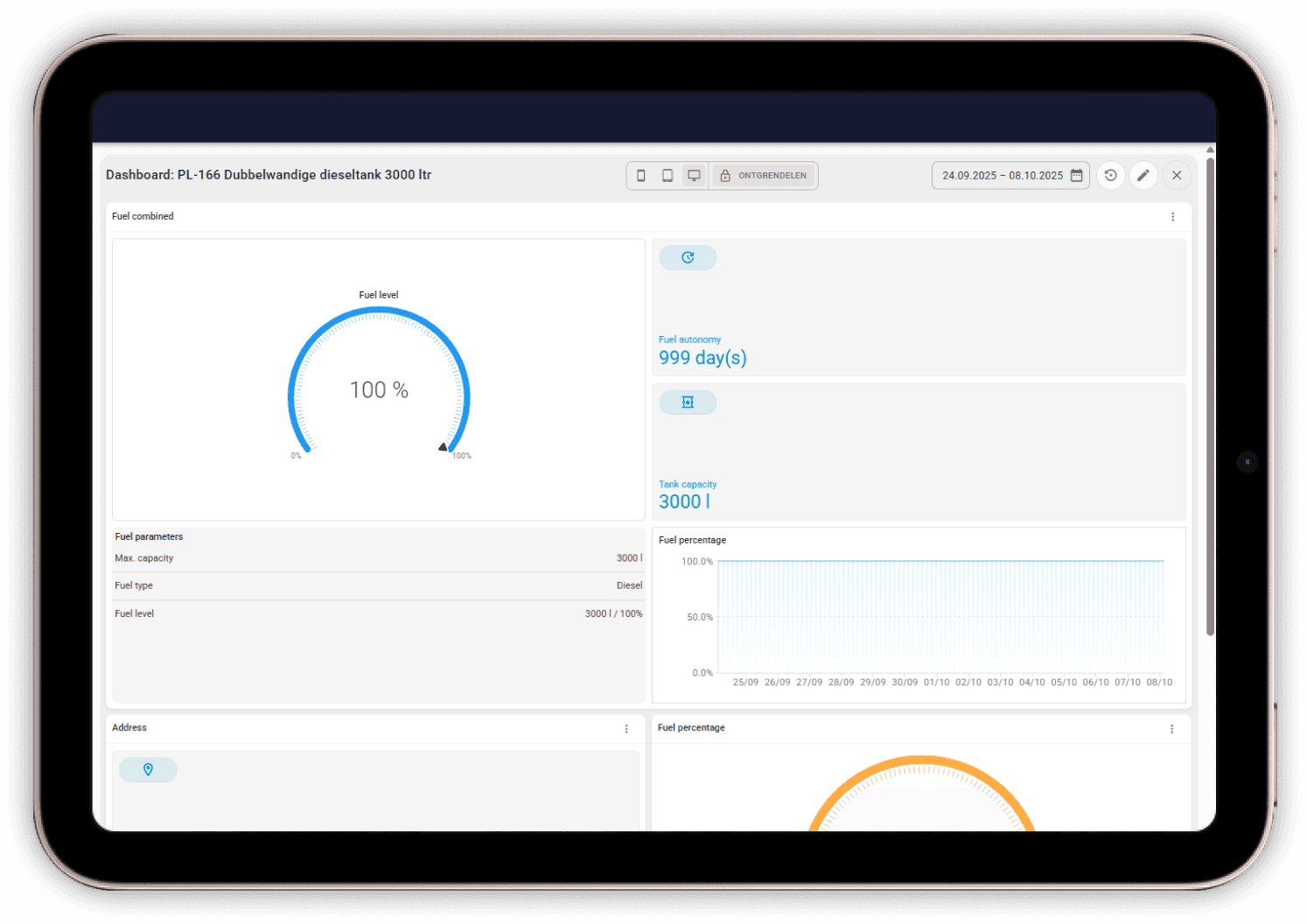The image size is (1307, 924).
Task: Select the location pin icon in Address widget
Action: pyautogui.click(x=148, y=769)
